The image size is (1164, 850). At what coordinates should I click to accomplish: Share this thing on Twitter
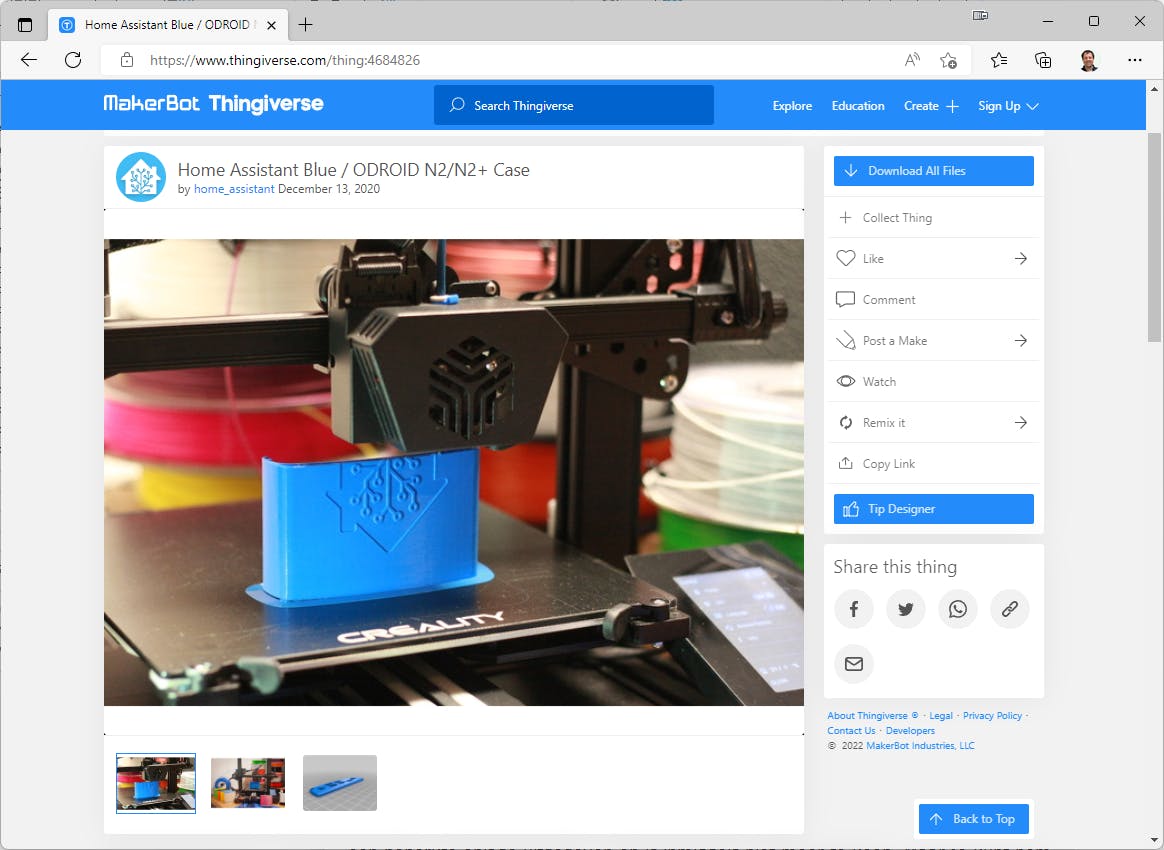906,609
